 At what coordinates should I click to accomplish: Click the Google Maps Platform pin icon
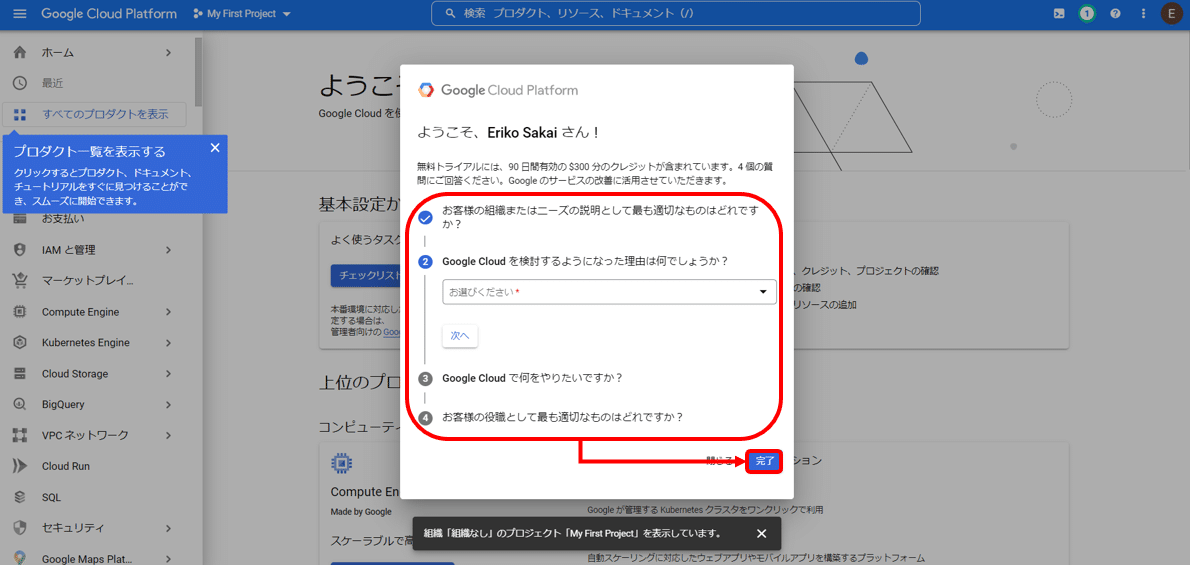pyautogui.click(x=20, y=559)
